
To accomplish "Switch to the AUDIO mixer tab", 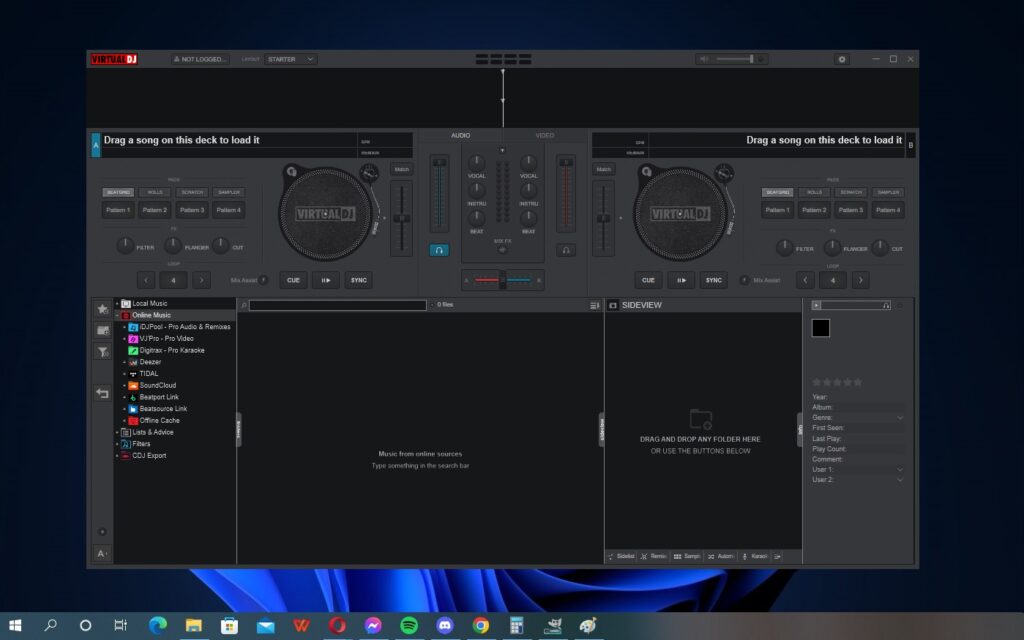I will 460,135.
